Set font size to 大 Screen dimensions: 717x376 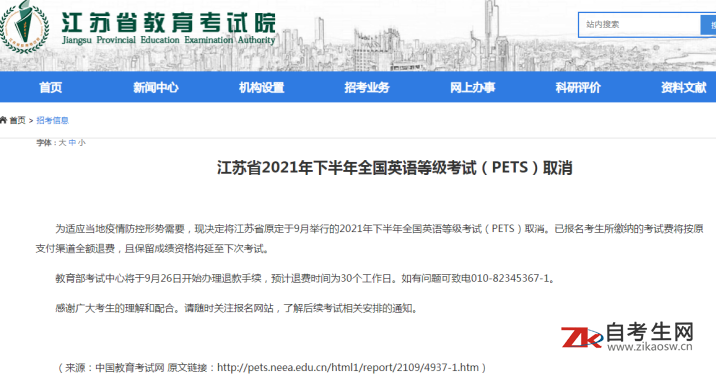(62, 143)
